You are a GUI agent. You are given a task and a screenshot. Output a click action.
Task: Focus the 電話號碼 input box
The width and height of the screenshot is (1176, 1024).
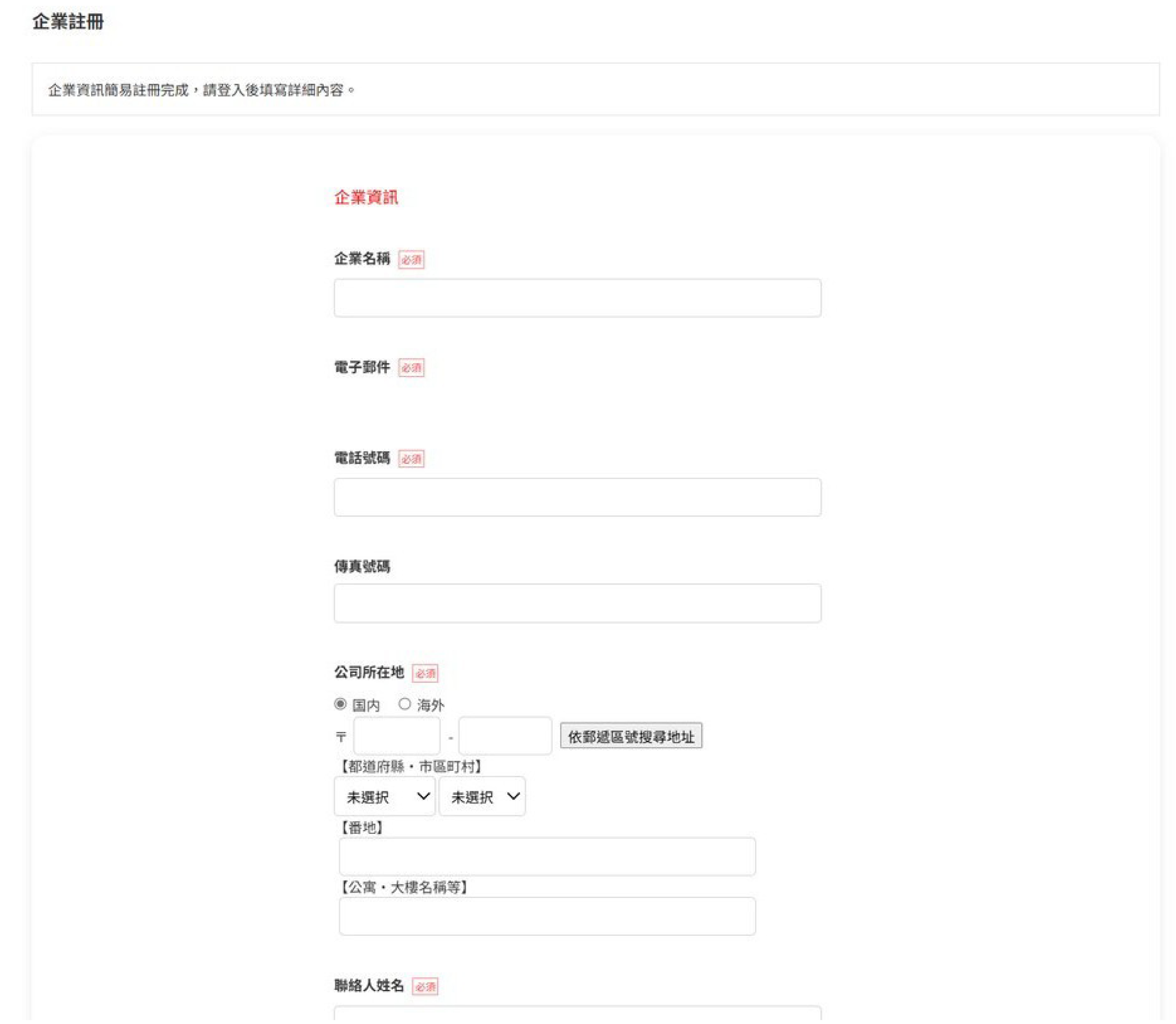coord(577,497)
